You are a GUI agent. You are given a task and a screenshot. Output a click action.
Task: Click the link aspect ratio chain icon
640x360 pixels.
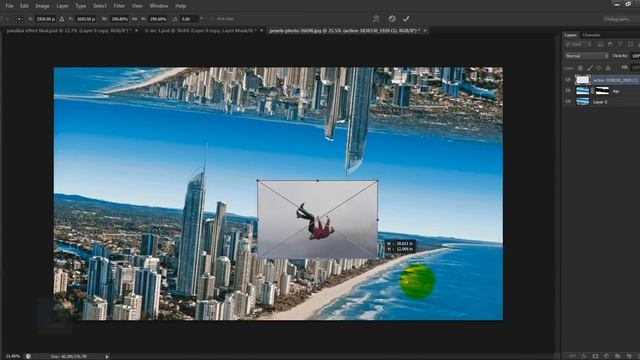coord(134,19)
